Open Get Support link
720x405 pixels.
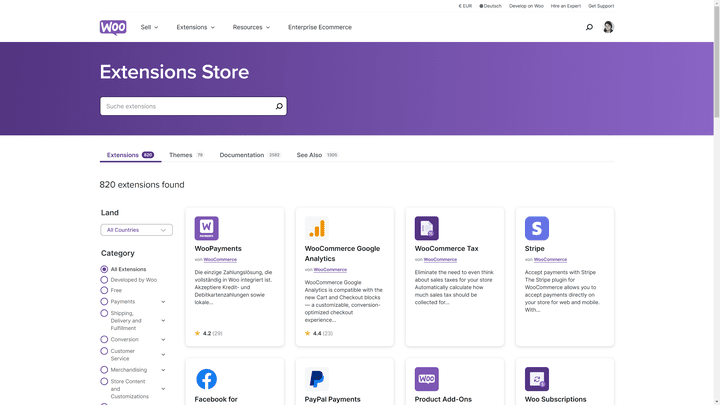[x=601, y=6]
